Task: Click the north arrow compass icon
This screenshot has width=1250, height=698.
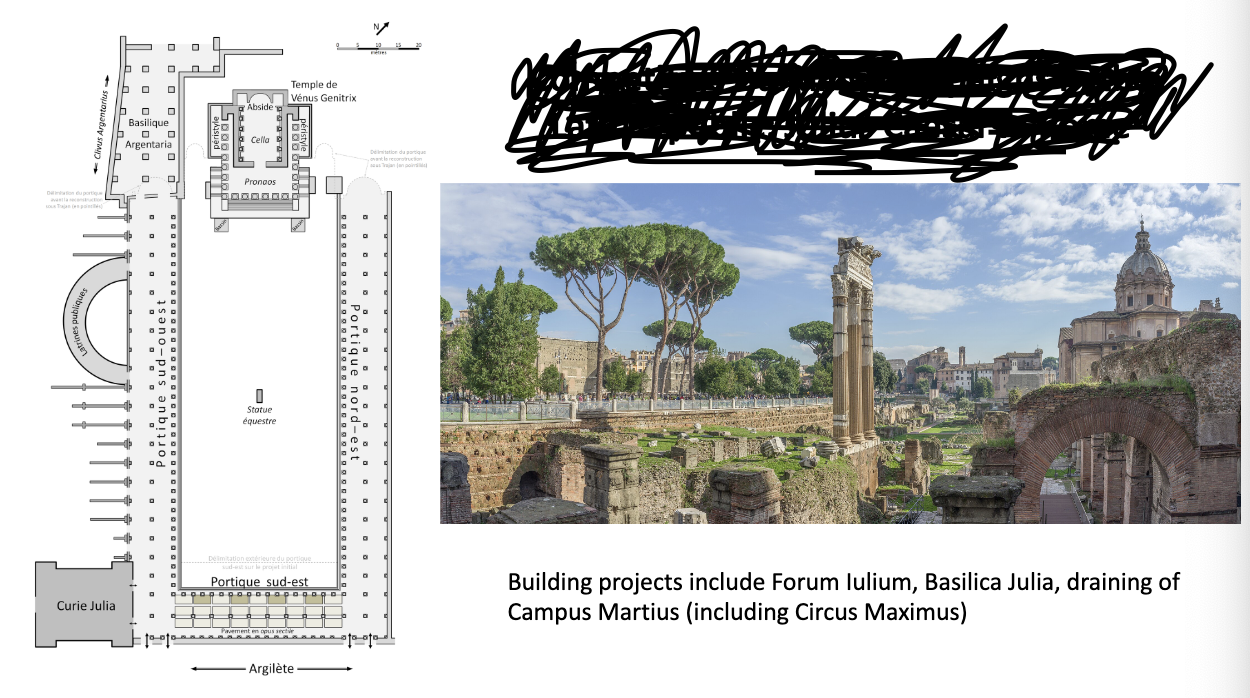Action: (x=382, y=28)
